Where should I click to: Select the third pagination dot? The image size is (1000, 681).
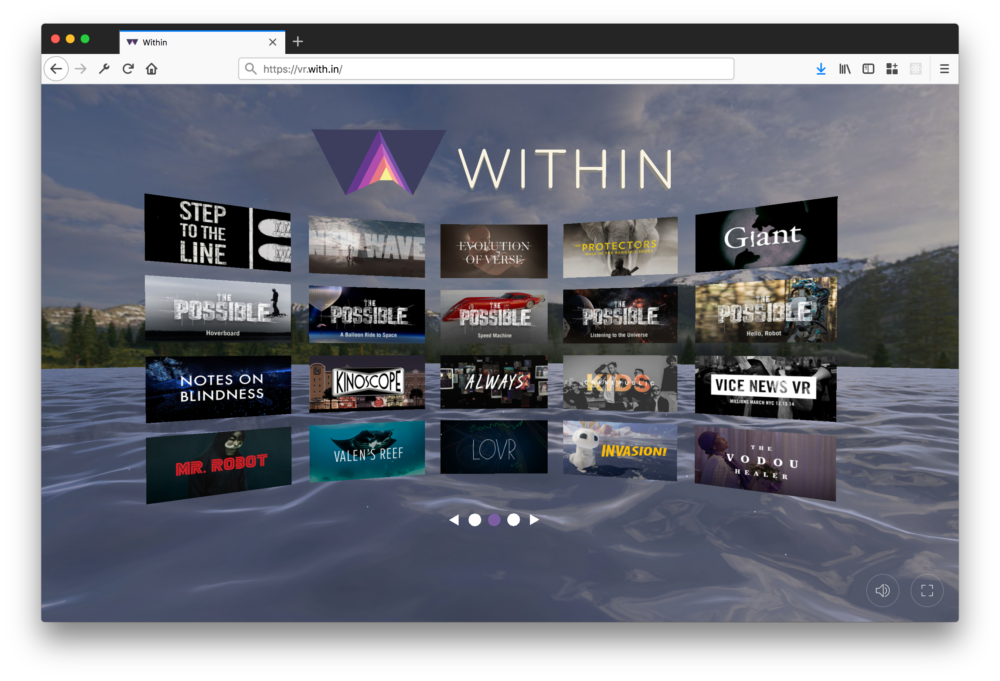point(513,520)
